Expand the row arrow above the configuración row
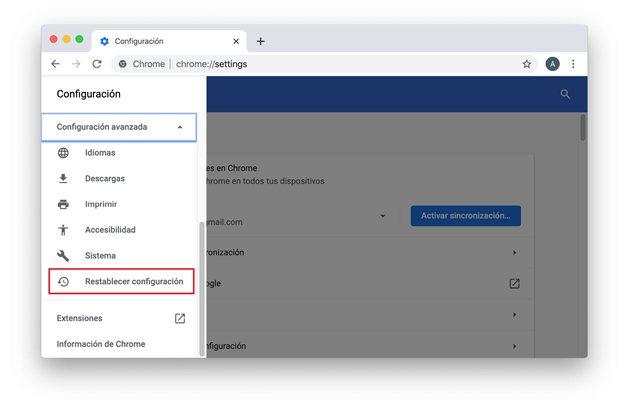643x405 pixels. click(514, 315)
